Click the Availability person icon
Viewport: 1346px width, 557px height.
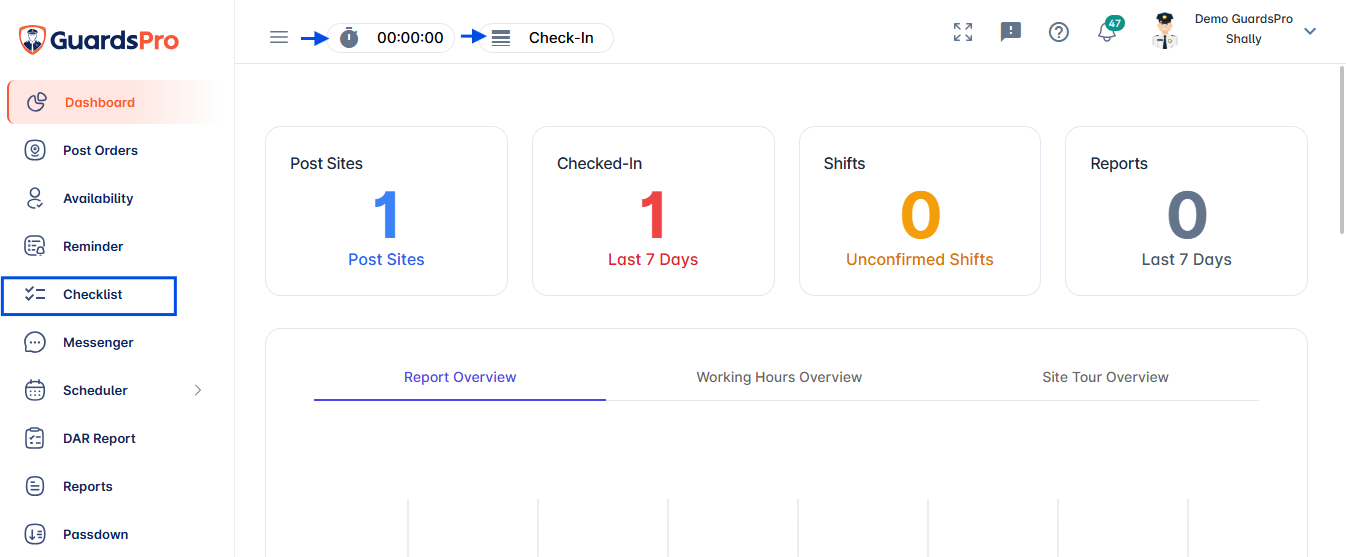35,198
